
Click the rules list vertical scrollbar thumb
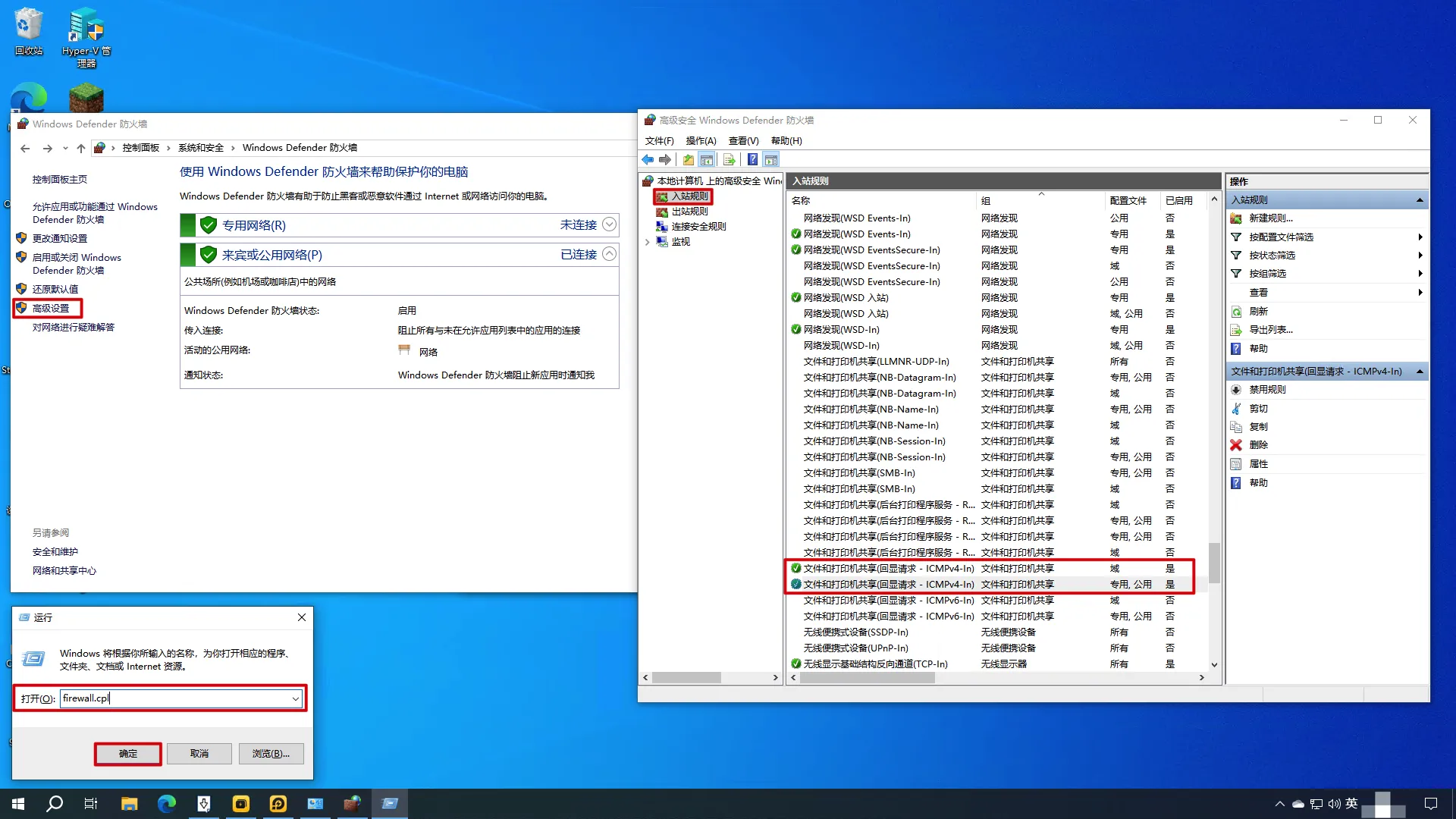click(x=1214, y=563)
